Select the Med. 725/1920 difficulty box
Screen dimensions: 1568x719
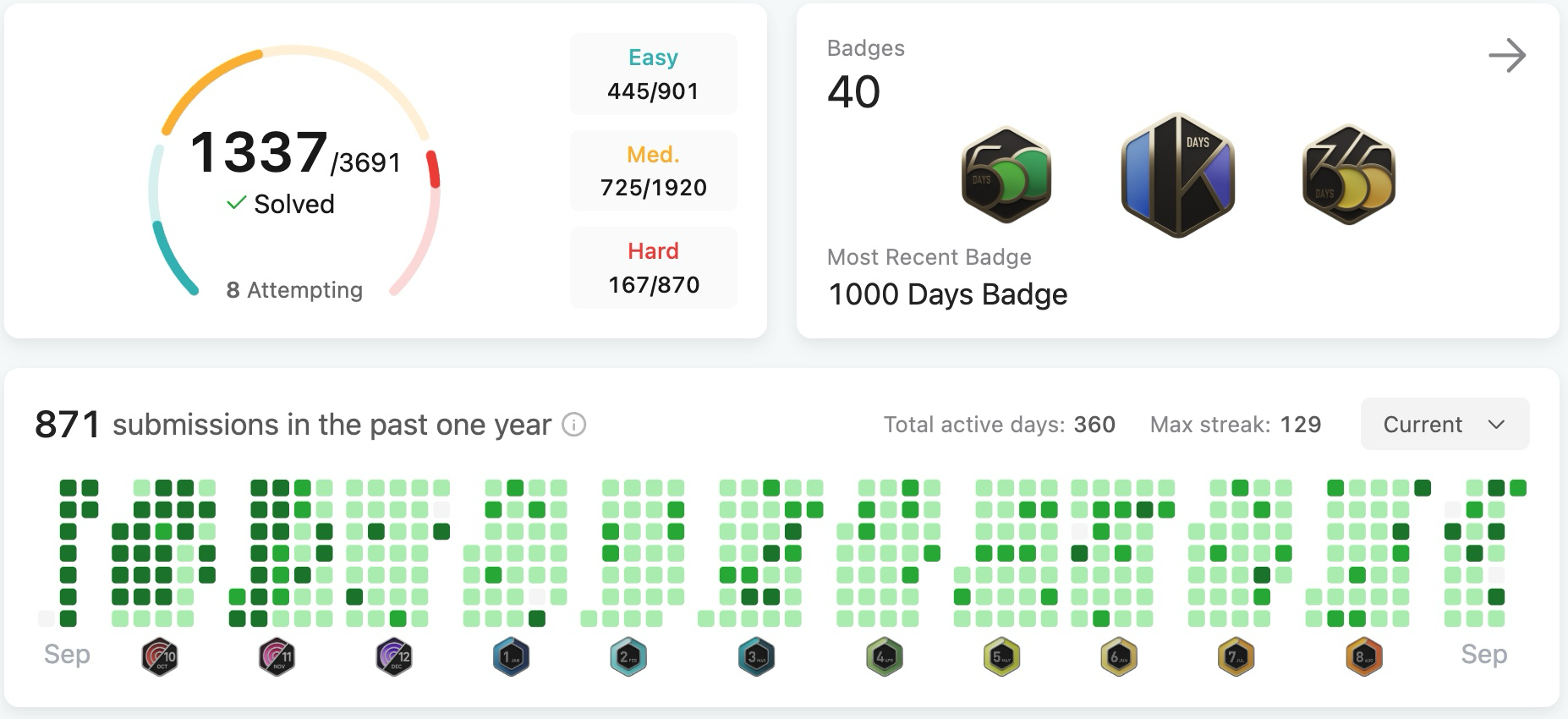coord(653,171)
